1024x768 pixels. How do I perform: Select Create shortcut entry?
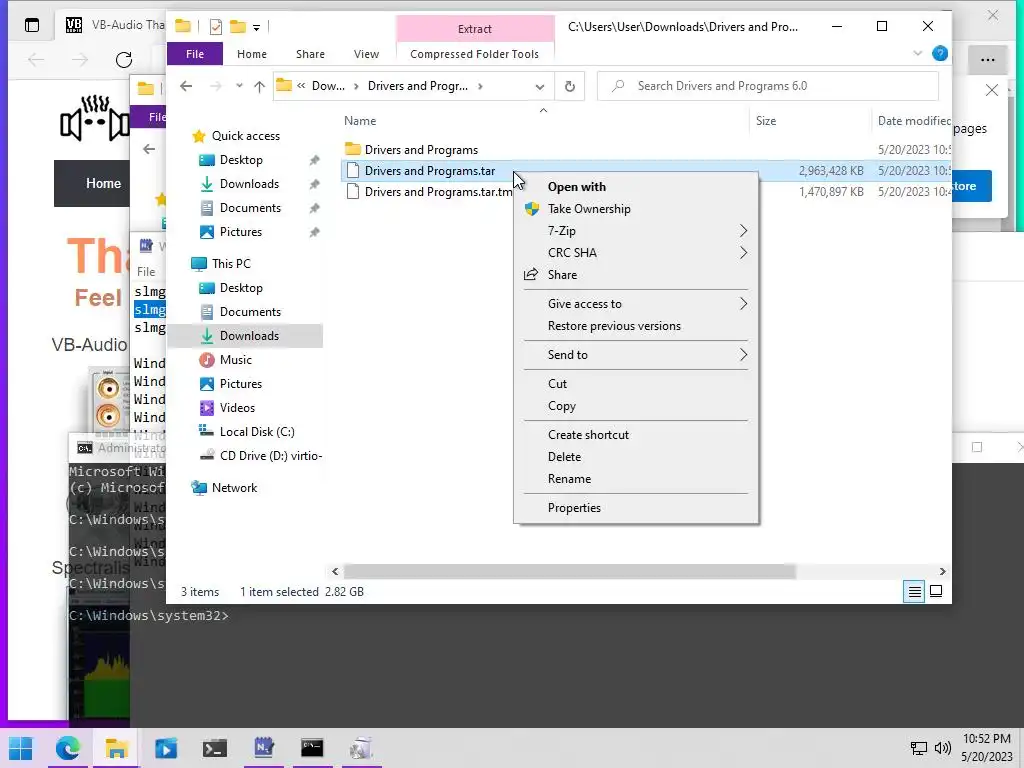[636, 434]
